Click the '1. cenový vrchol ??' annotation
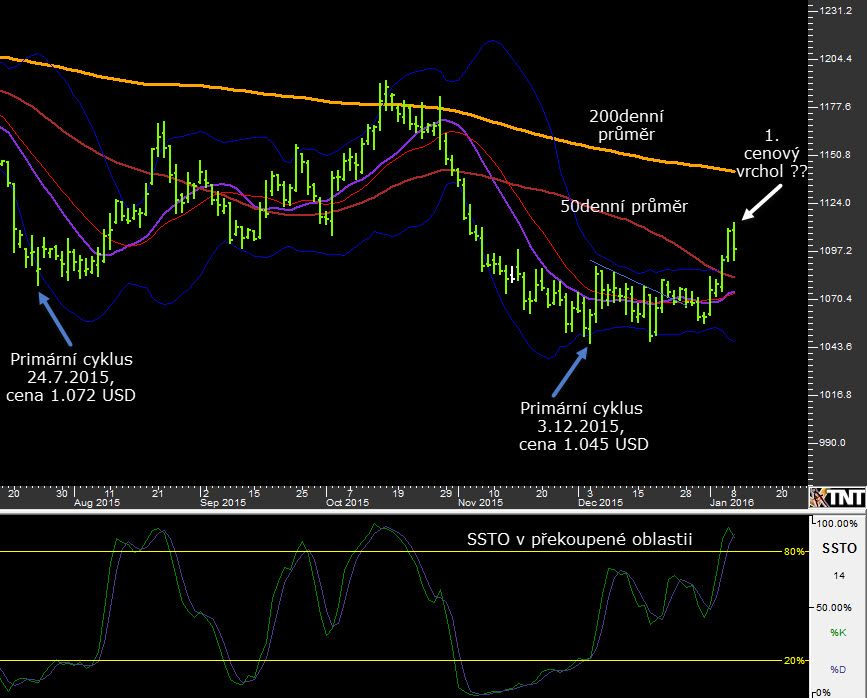Viewport: 867px width, 698px height. pos(772,154)
